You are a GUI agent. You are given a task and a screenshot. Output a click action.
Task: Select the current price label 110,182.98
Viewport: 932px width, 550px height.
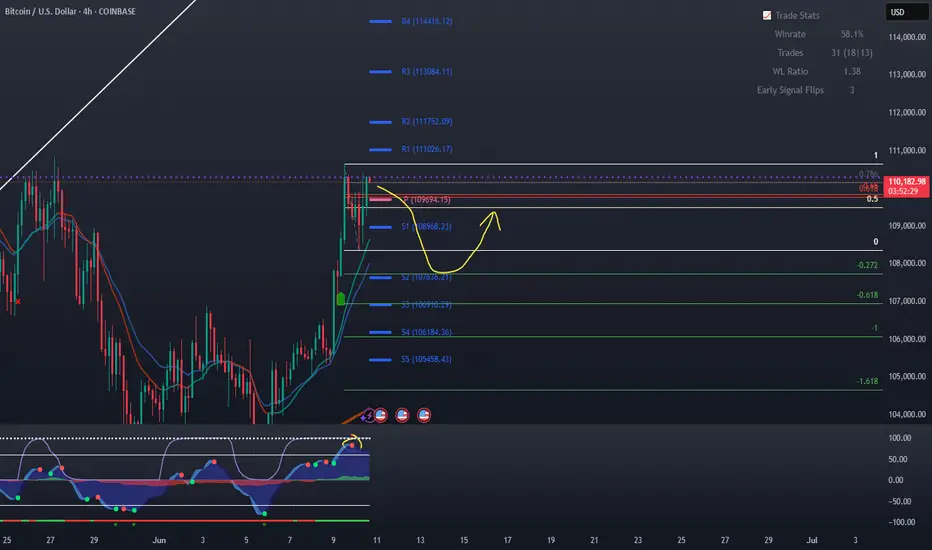(906, 181)
